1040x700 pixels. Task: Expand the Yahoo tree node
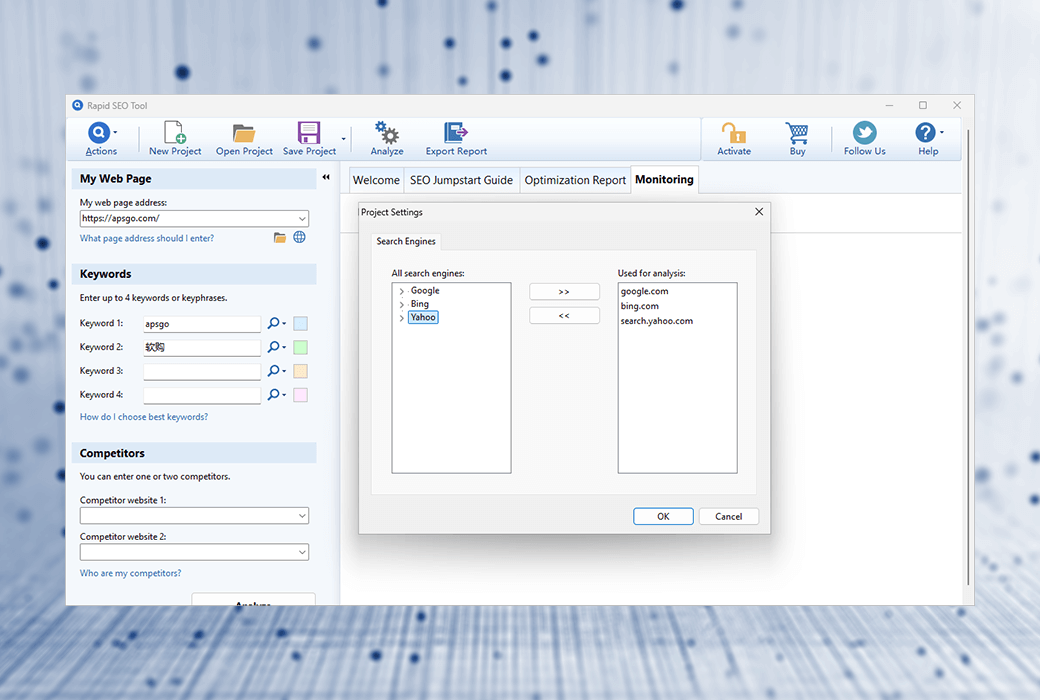(x=401, y=318)
